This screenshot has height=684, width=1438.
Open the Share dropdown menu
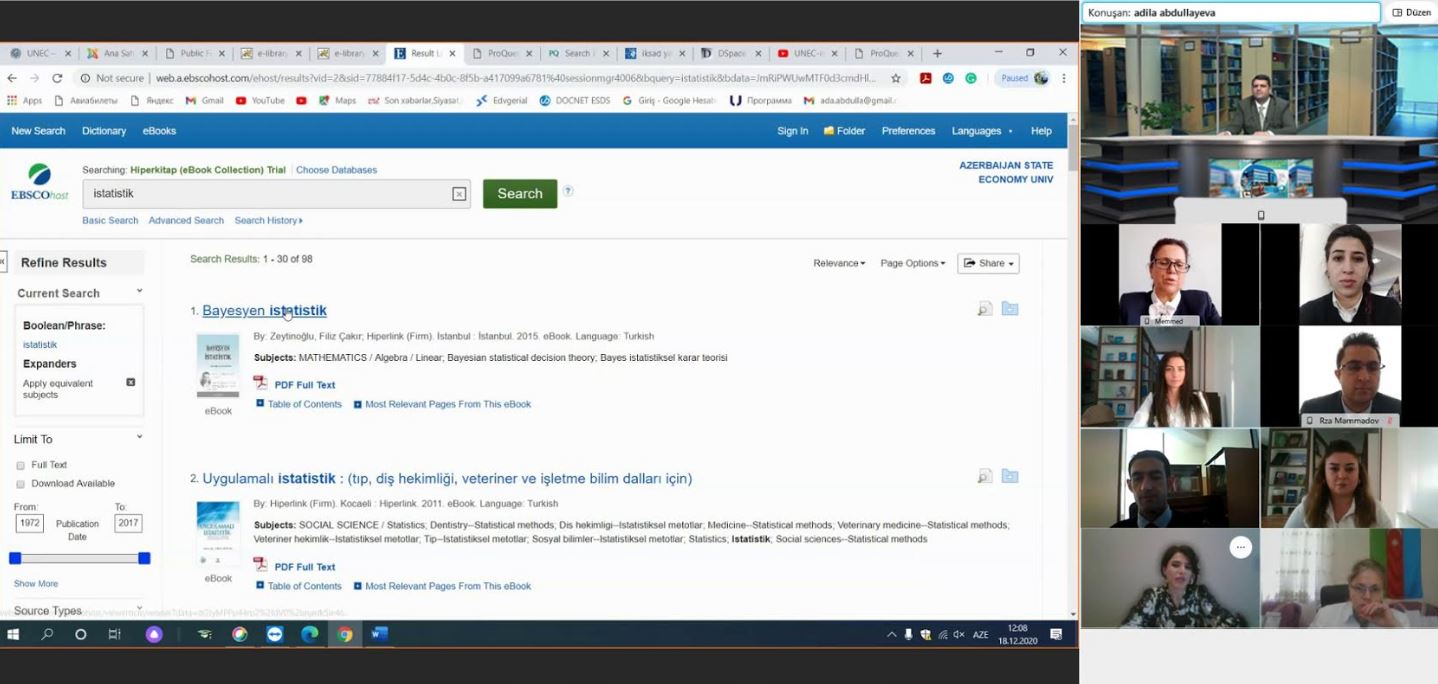pos(988,263)
